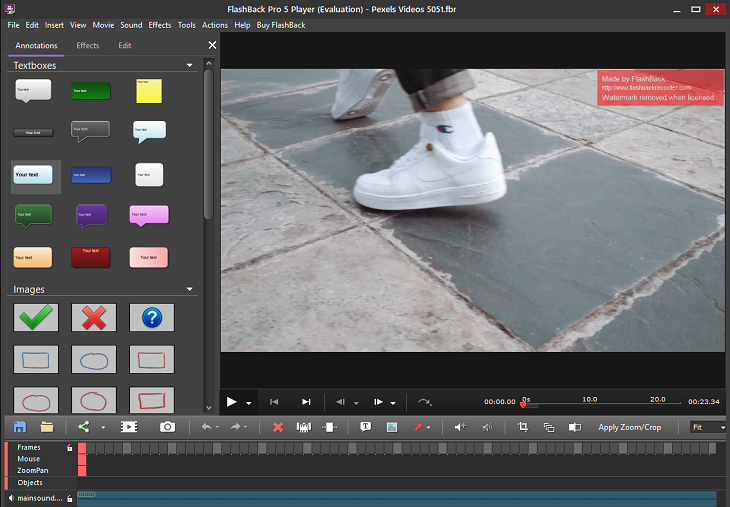
Task: Open the step forward options dropdown
Action: click(393, 403)
